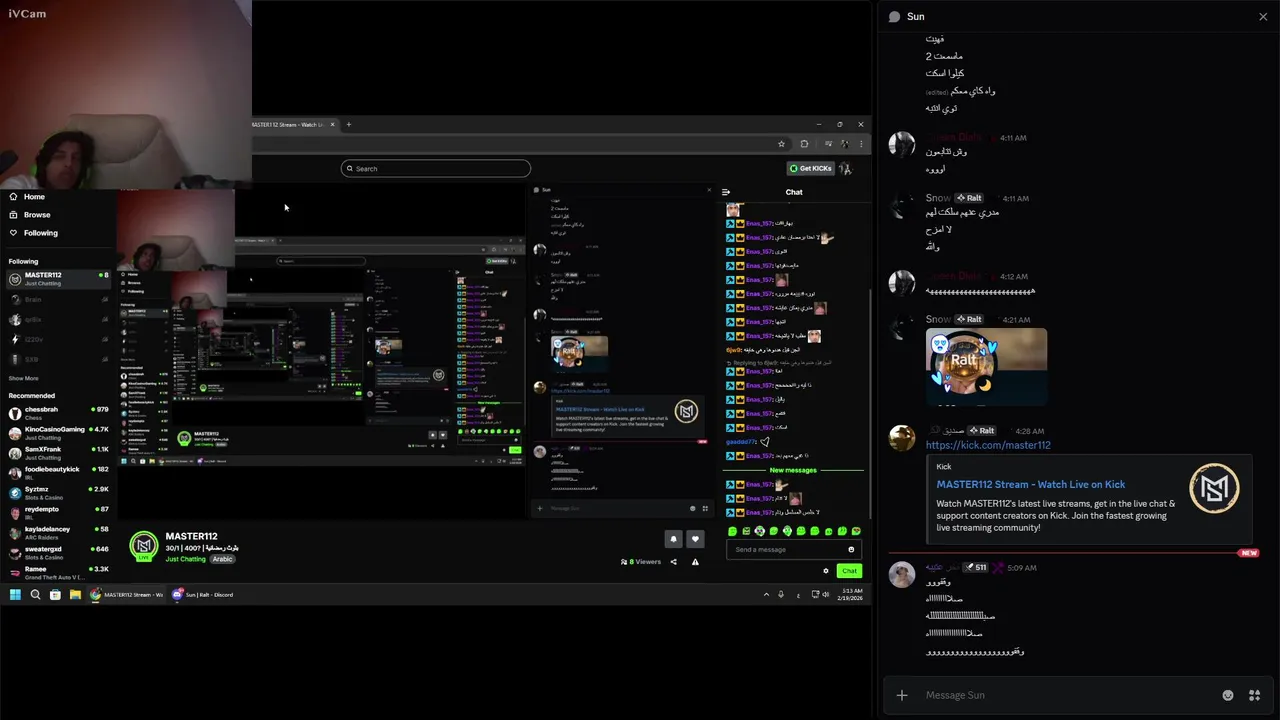
Task: Open sweatergxd recommended channel
Action: [x=58, y=552]
